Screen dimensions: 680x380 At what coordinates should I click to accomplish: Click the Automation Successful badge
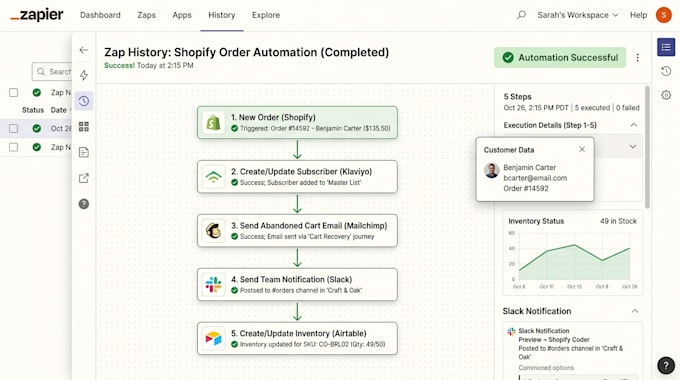pos(560,57)
